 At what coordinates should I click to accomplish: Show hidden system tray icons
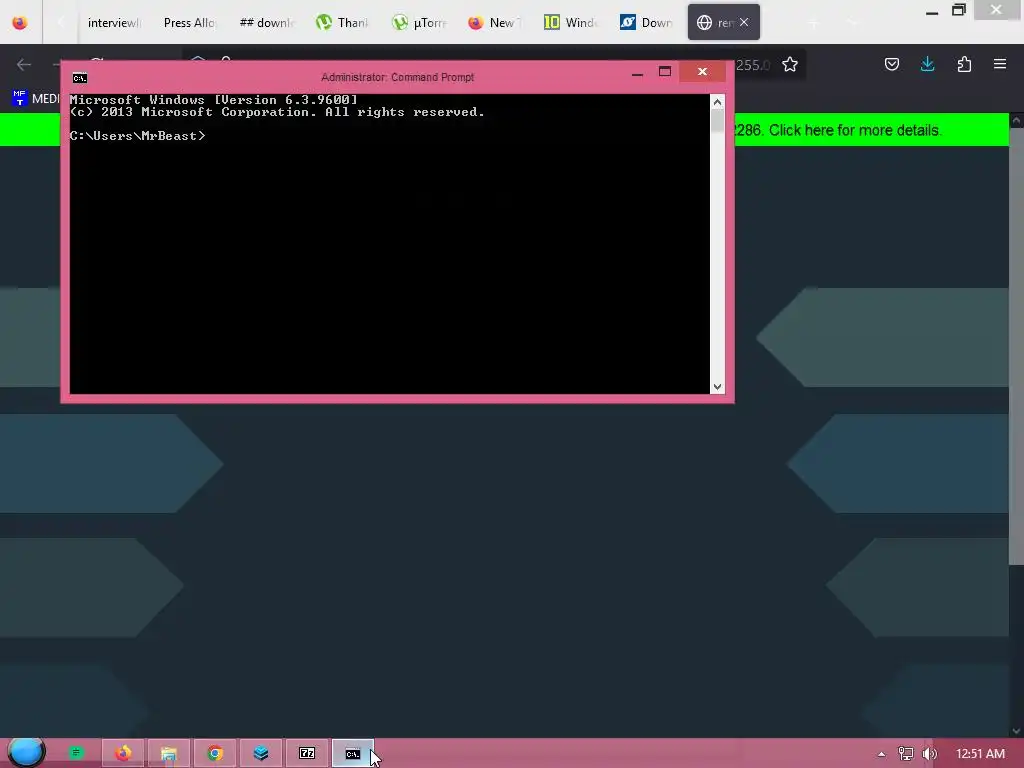coord(882,754)
